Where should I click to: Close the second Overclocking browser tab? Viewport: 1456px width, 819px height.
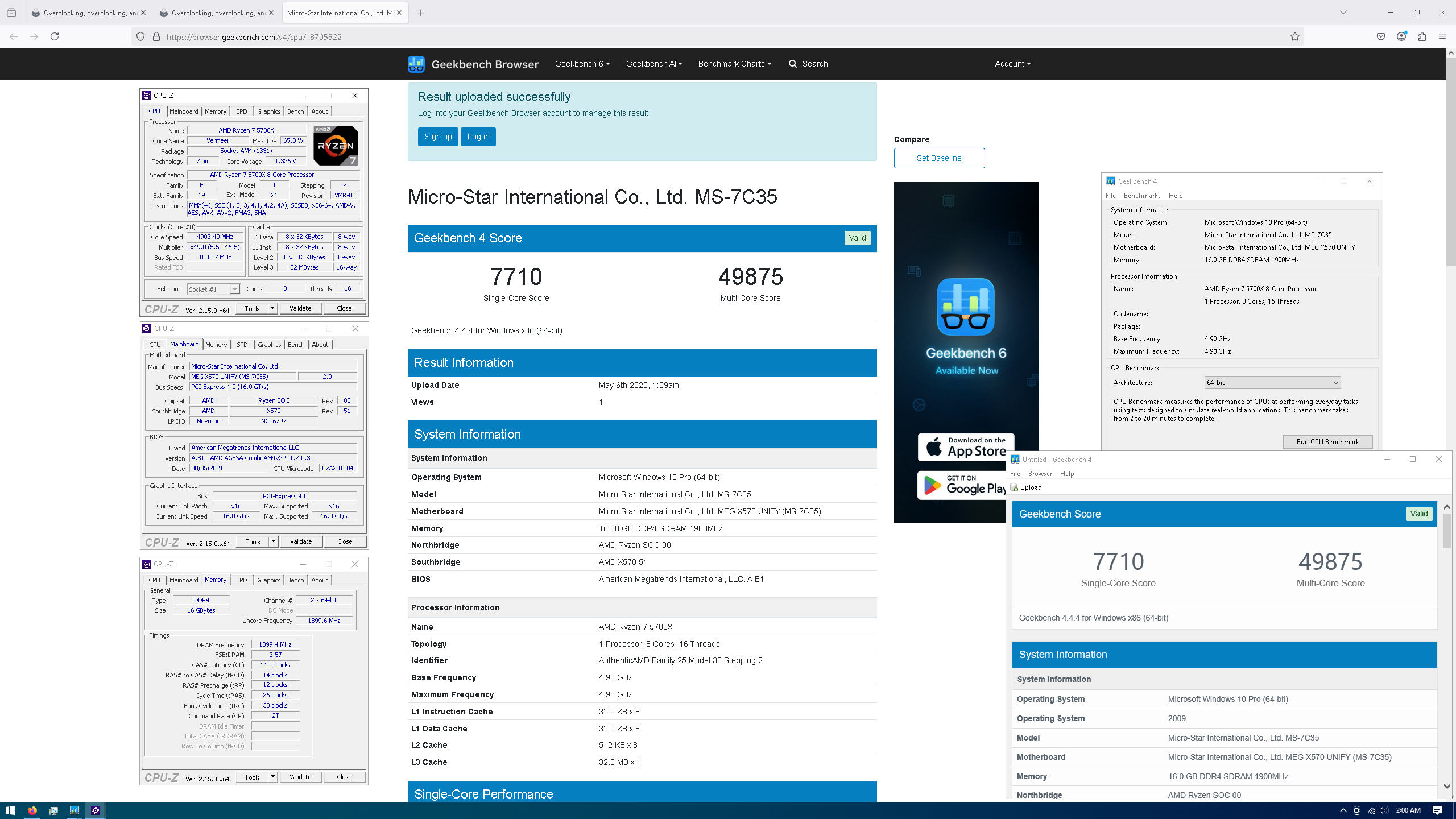click(271, 13)
